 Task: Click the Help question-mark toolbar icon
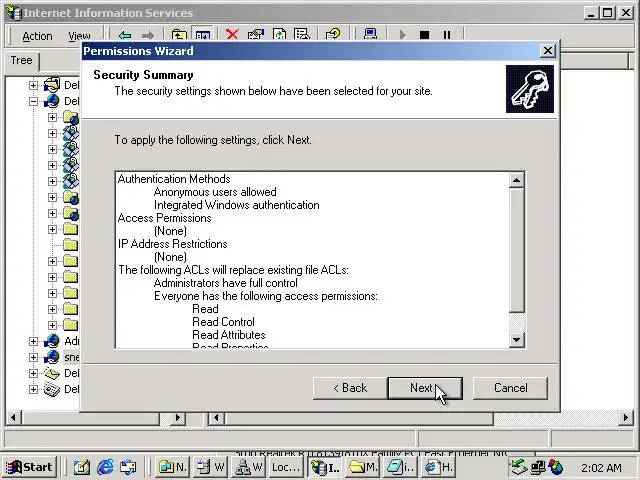333,35
